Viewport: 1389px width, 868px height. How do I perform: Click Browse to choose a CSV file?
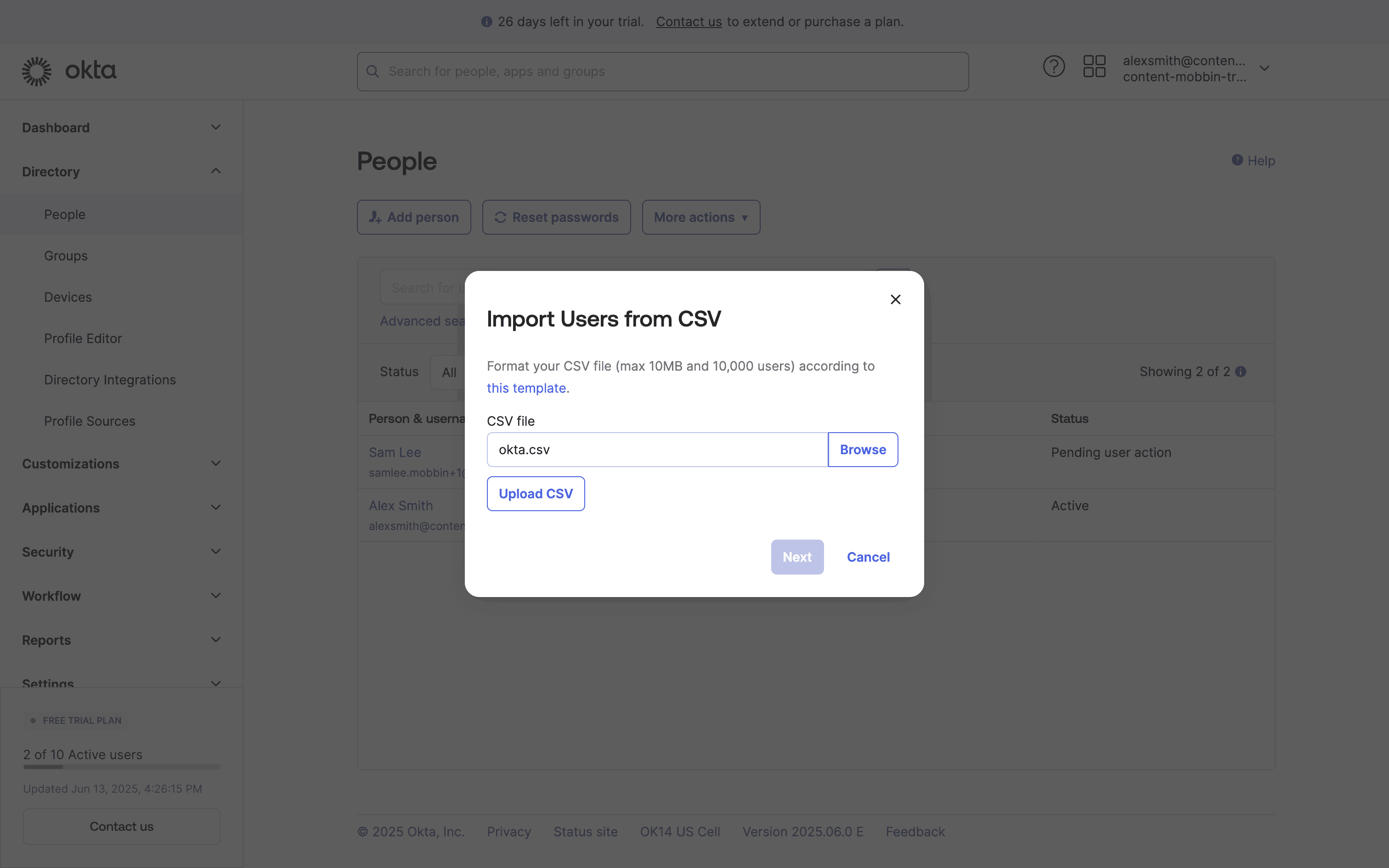[x=863, y=450]
